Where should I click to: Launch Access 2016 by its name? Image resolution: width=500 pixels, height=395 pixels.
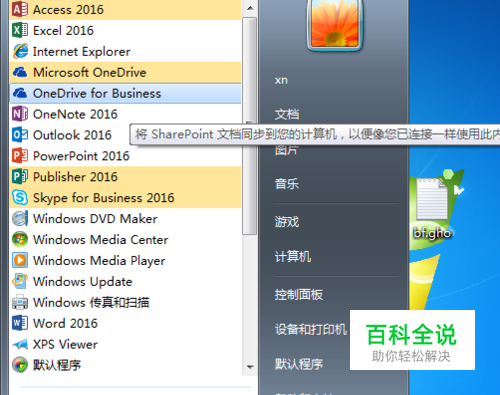pyautogui.click(x=68, y=10)
